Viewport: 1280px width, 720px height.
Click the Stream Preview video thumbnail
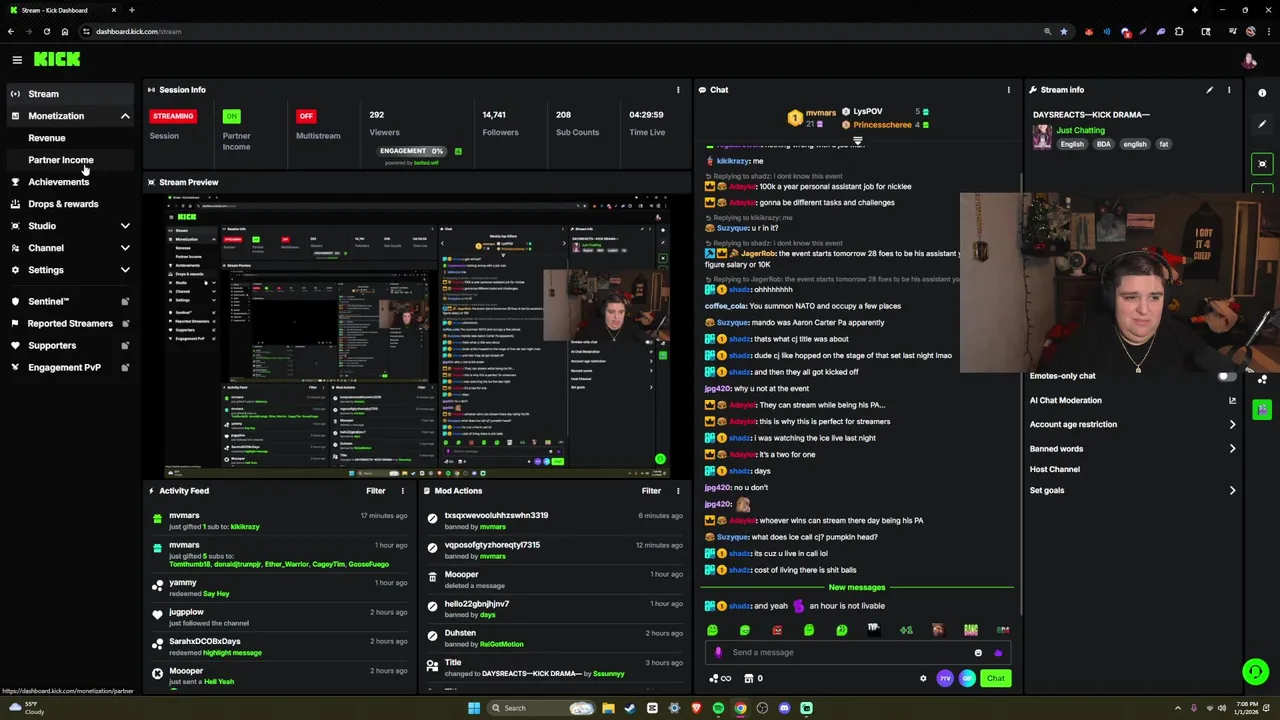pos(418,337)
